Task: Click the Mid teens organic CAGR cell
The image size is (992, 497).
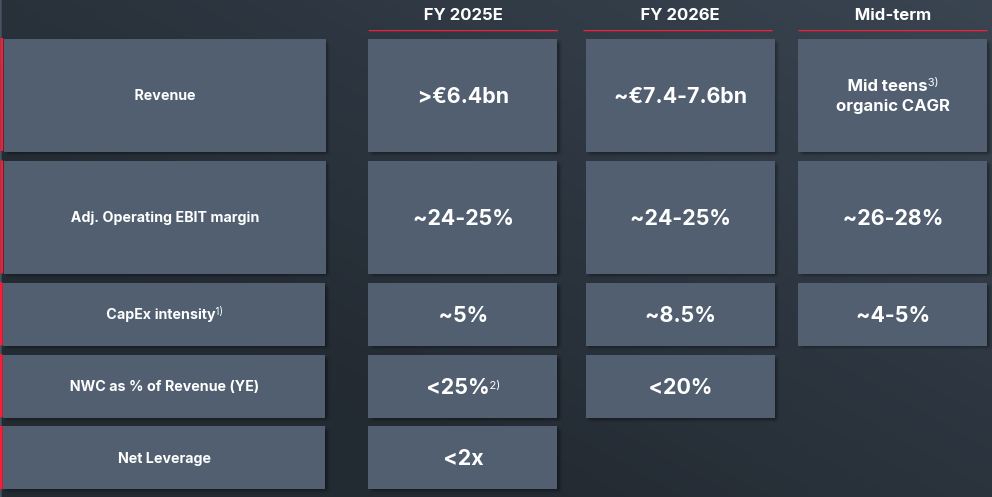Action: pos(892,96)
